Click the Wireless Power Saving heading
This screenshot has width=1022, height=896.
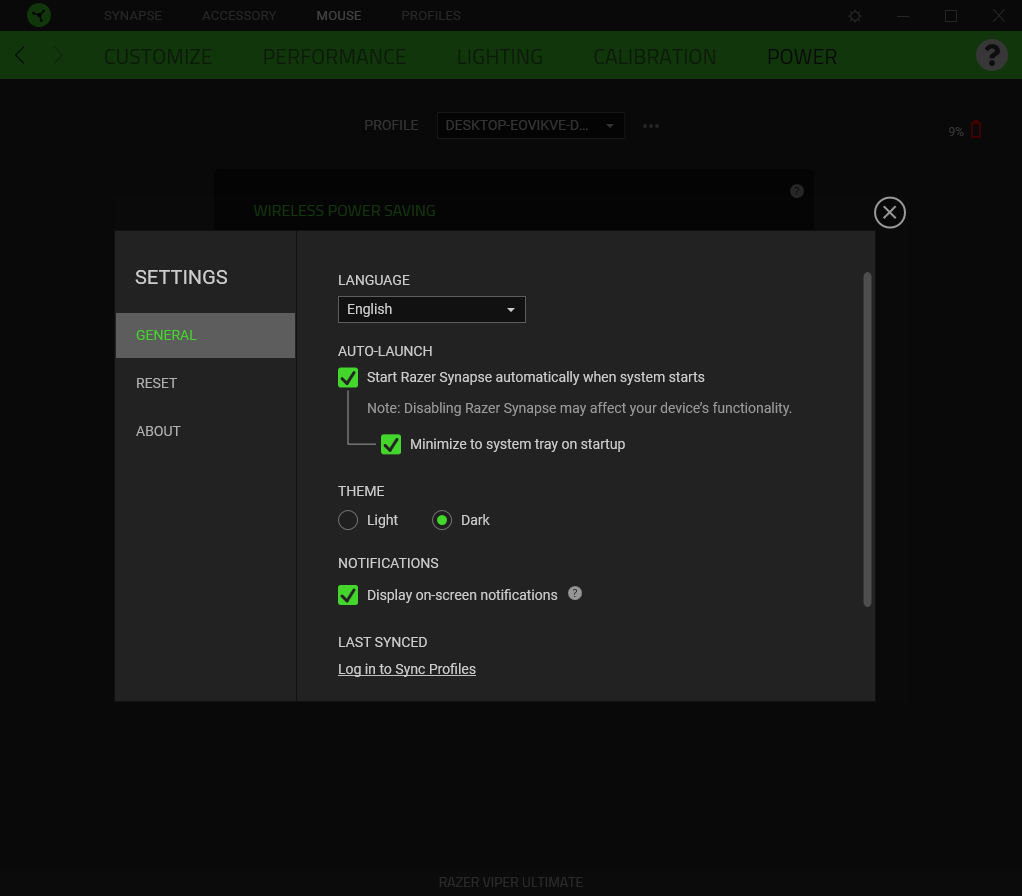click(344, 211)
